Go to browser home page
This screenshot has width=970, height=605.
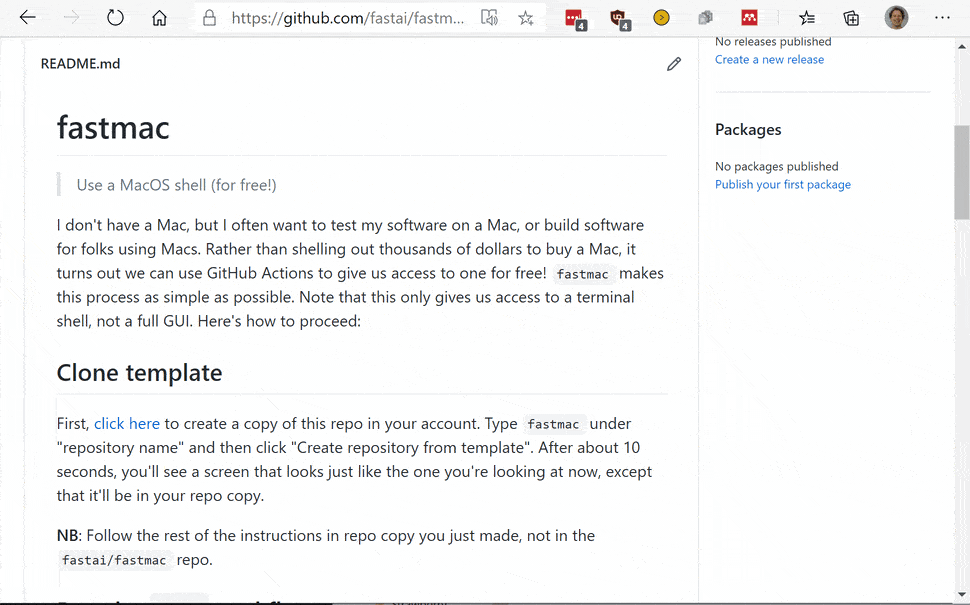pyautogui.click(x=159, y=18)
